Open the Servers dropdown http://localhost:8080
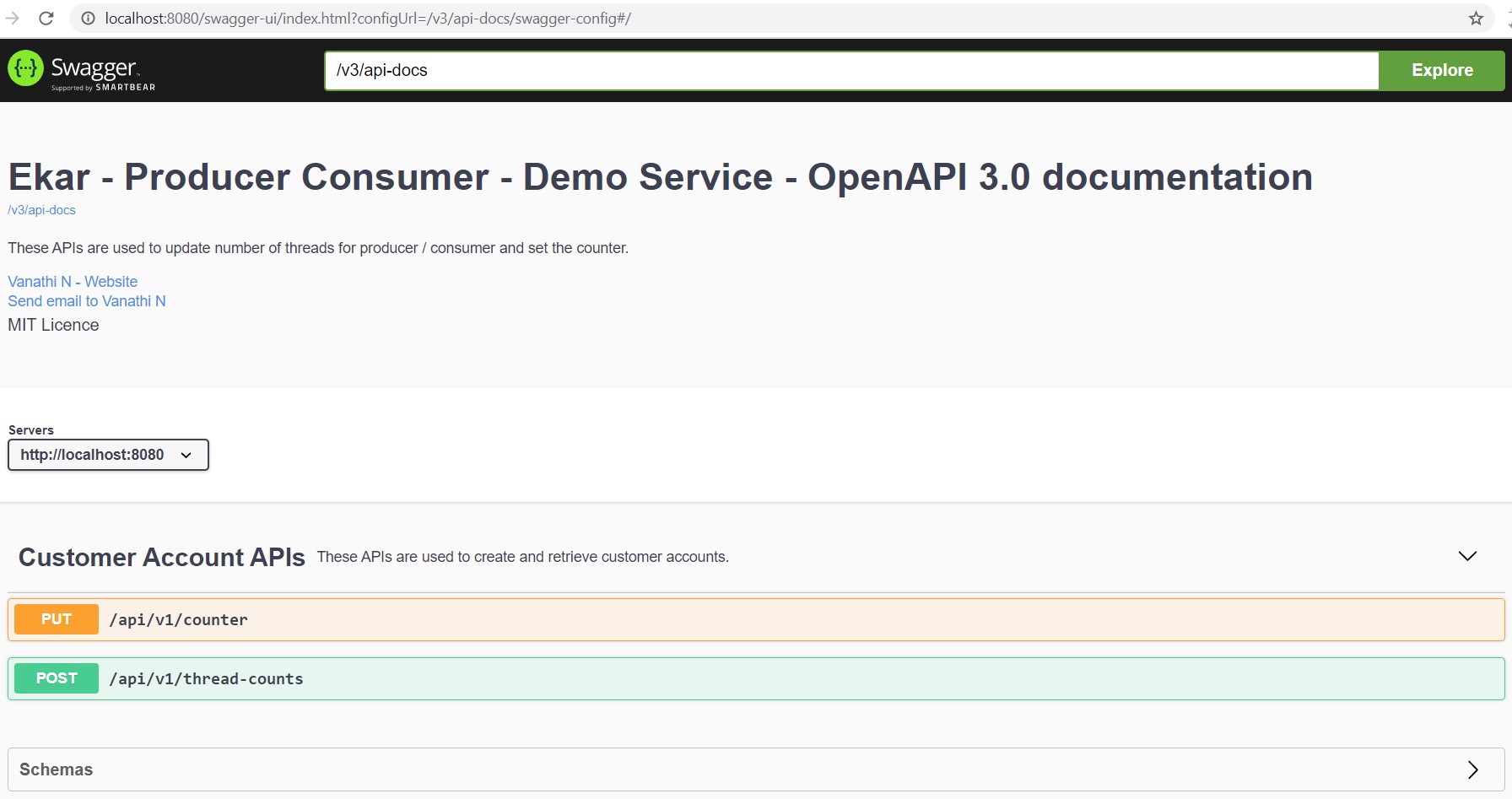The width and height of the screenshot is (1512, 799). pos(108,455)
